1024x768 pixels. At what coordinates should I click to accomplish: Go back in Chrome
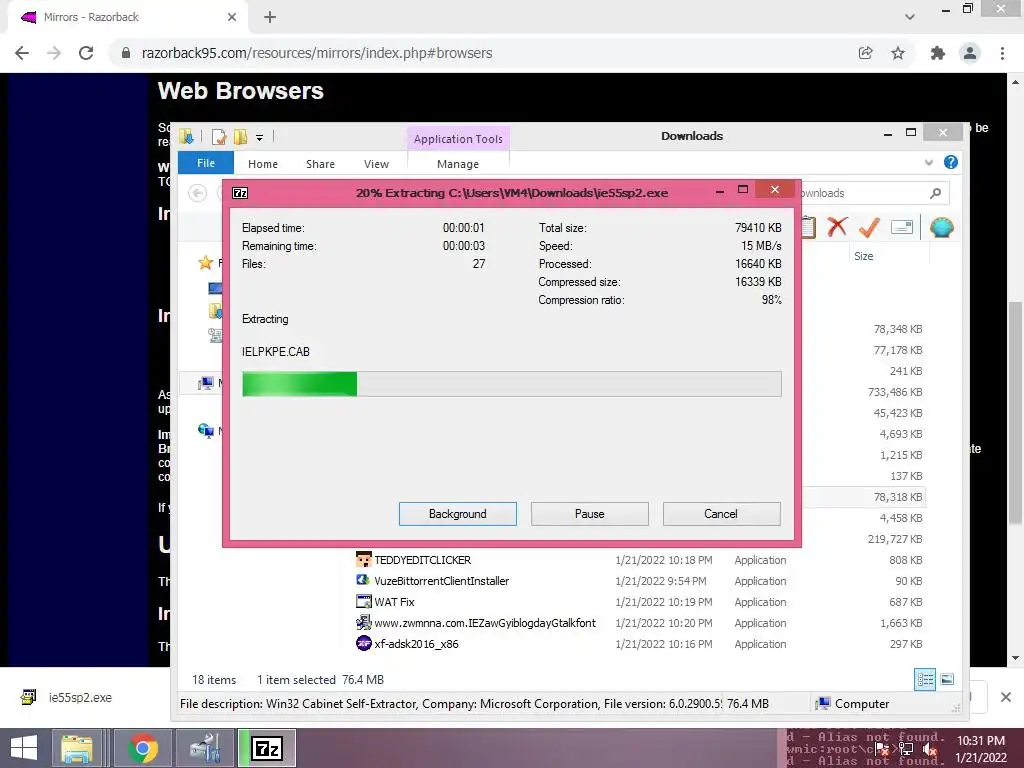[x=22, y=53]
